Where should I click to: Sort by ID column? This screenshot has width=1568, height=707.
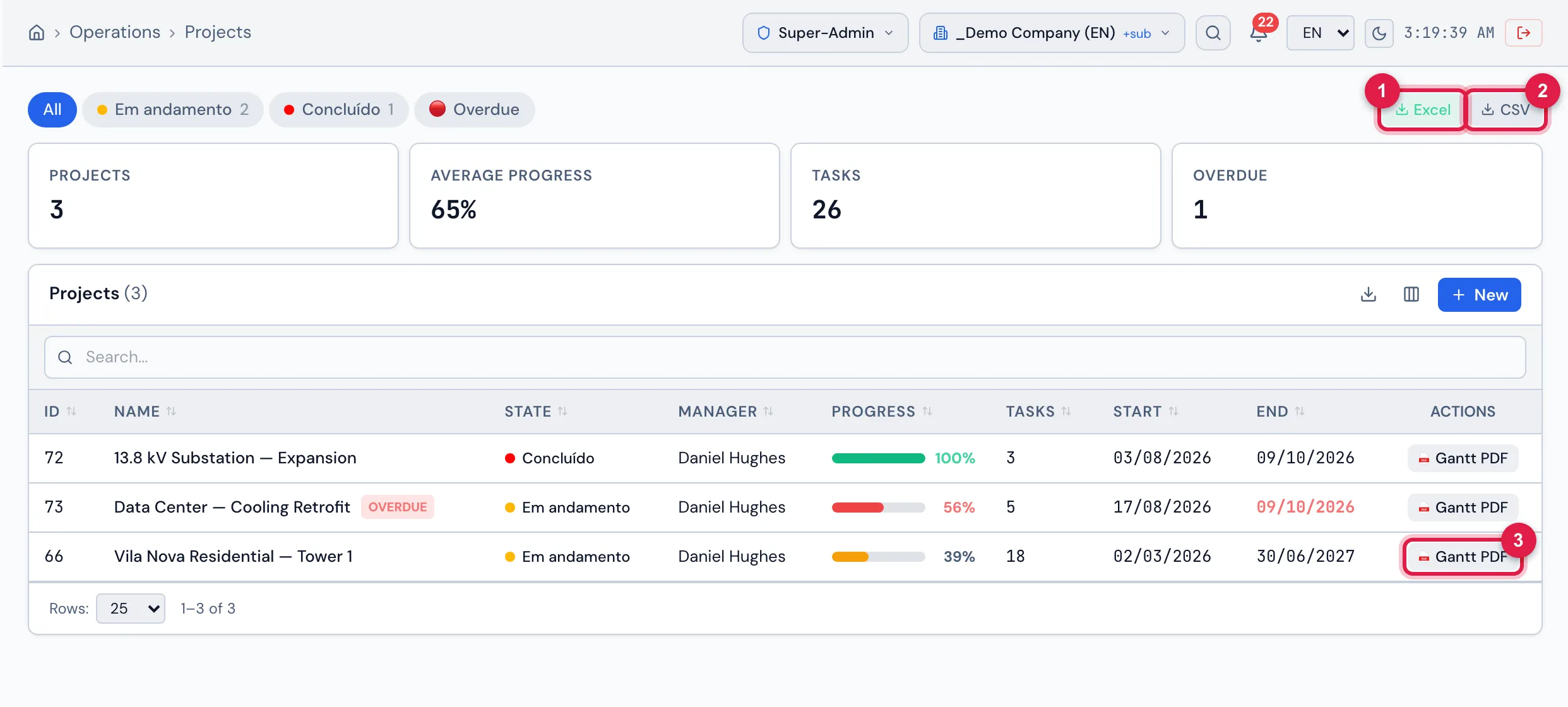[x=60, y=412]
